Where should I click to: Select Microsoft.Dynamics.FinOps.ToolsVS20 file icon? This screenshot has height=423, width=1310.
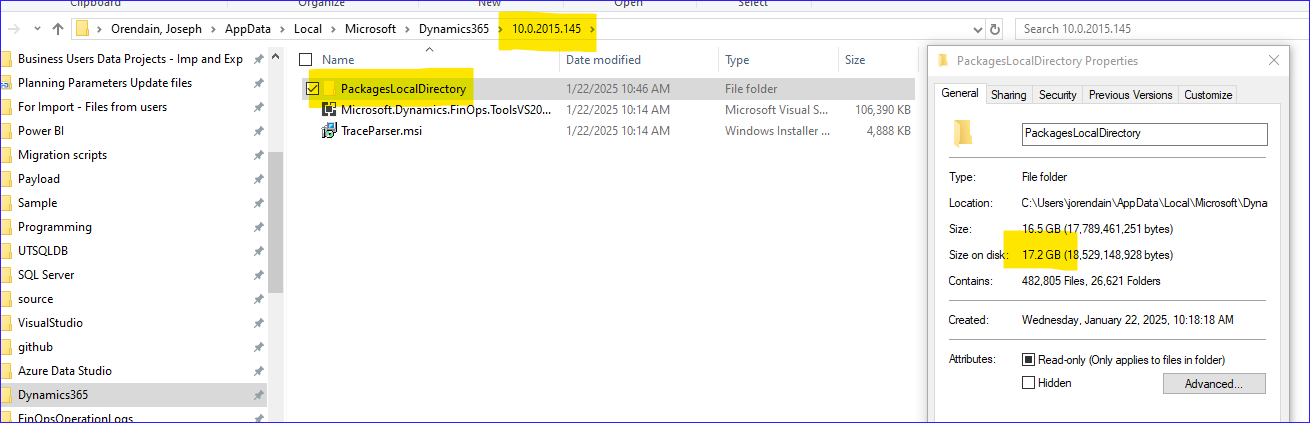(x=330, y=110)
